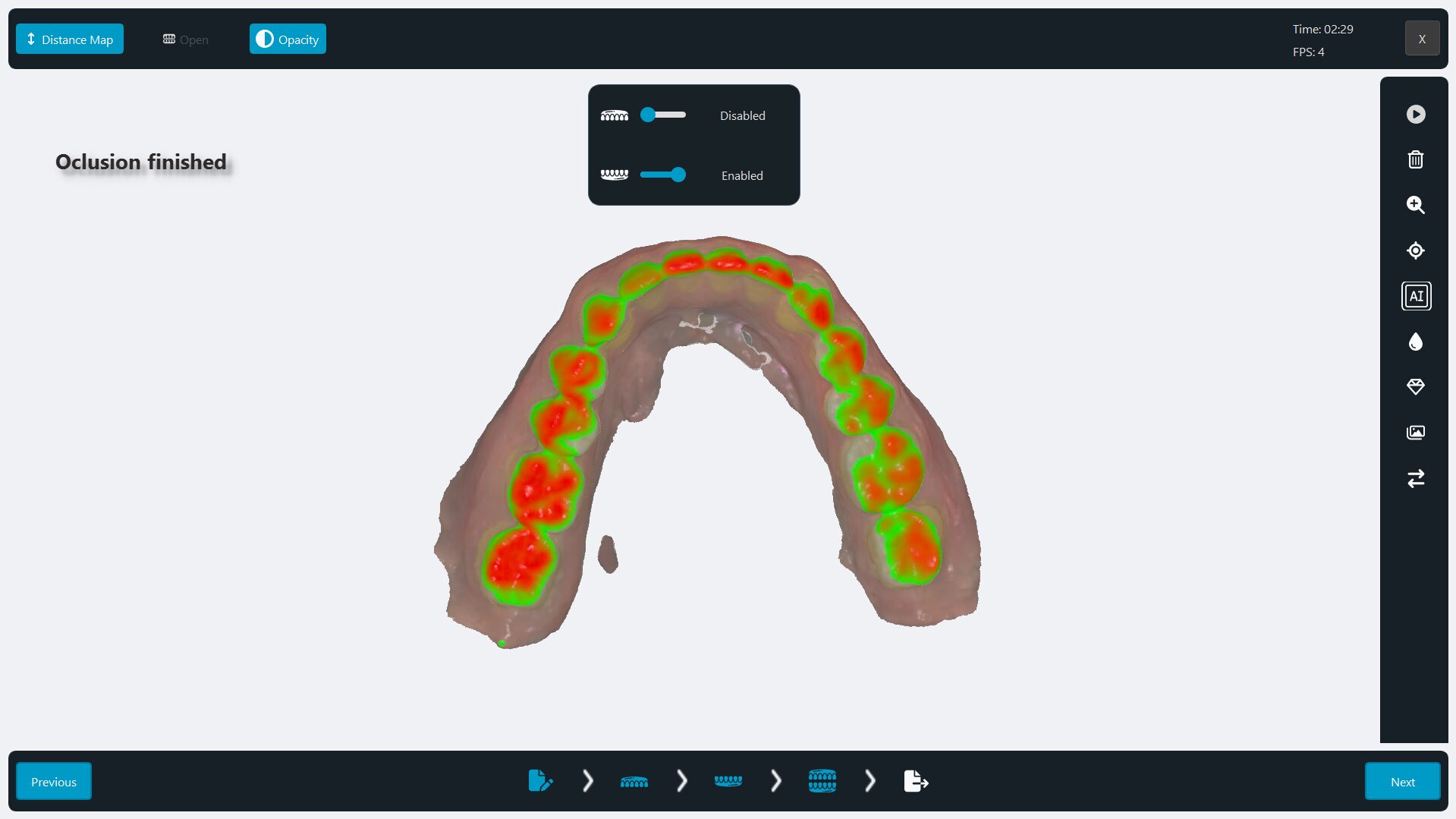Click the Next button
The height and width of the screenshot is (819, 1456).
tap(1402, 782)
